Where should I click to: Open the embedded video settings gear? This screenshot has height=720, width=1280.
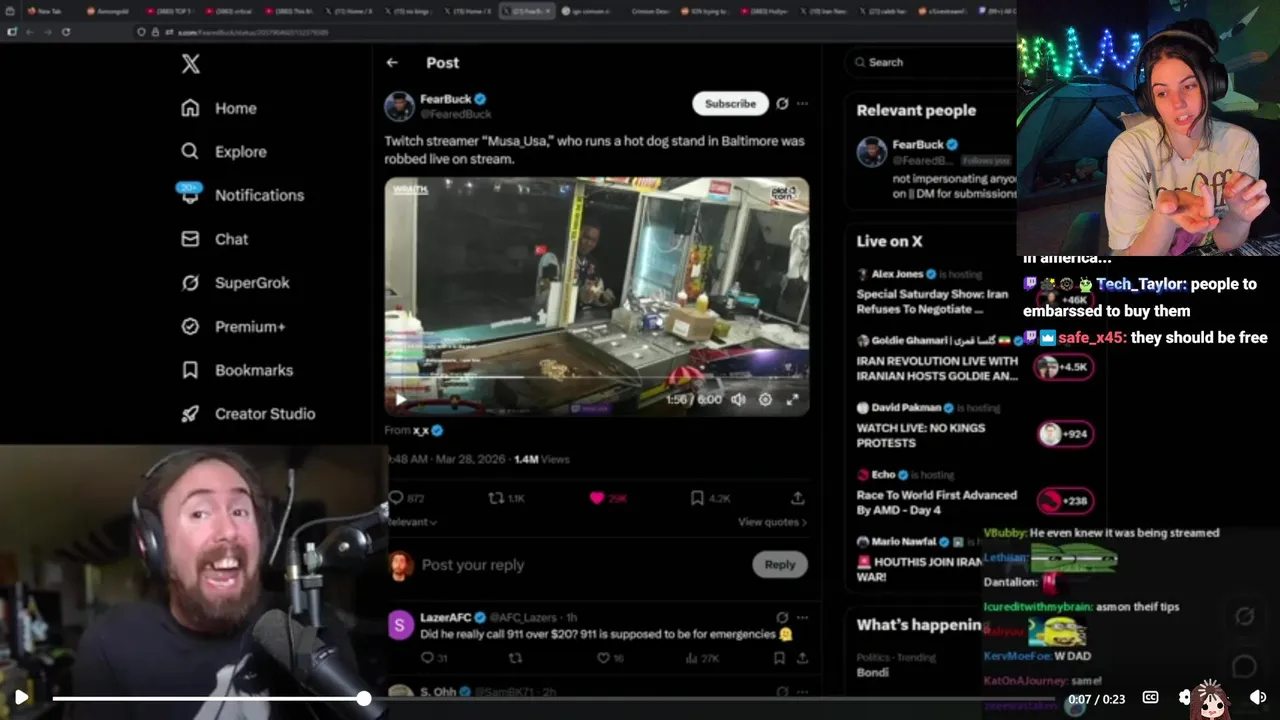(x=765, y=399)
